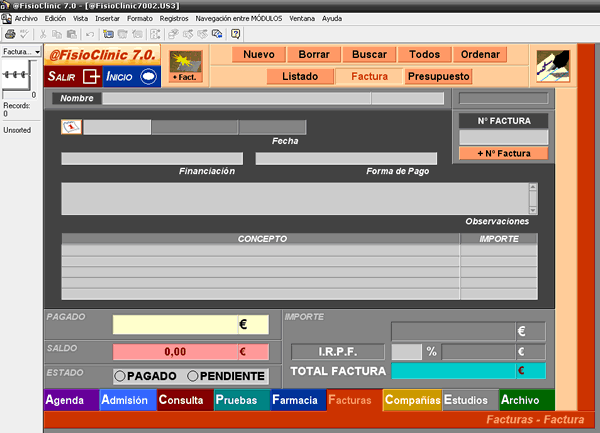Screen dimensions: 600x433
Task: Open the Forma de Pago field dropdown
Action: (346, 159)
